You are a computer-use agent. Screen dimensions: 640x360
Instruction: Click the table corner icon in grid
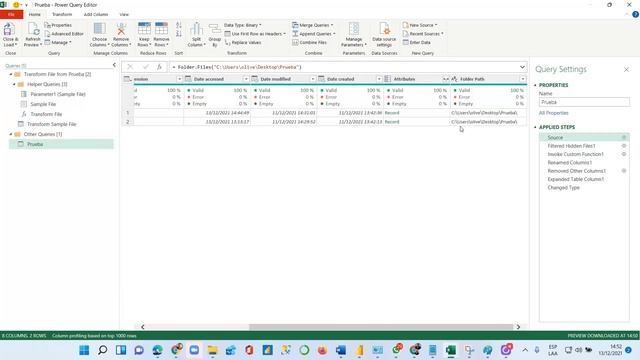(x=127, y=79)
